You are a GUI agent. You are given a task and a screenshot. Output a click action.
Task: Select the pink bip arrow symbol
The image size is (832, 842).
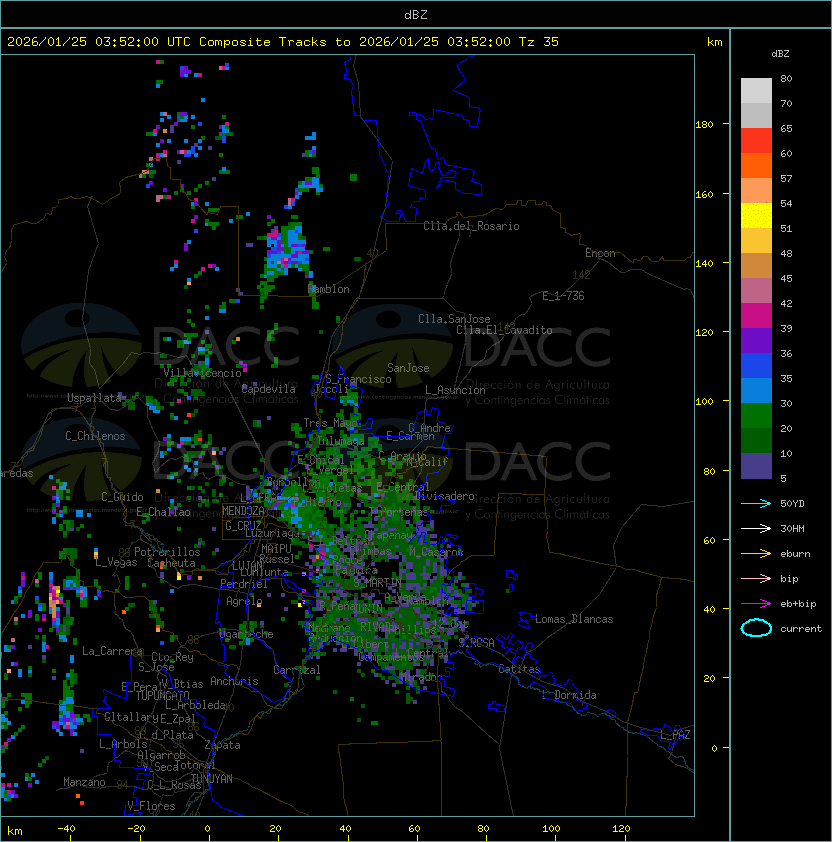pos(756,578)
